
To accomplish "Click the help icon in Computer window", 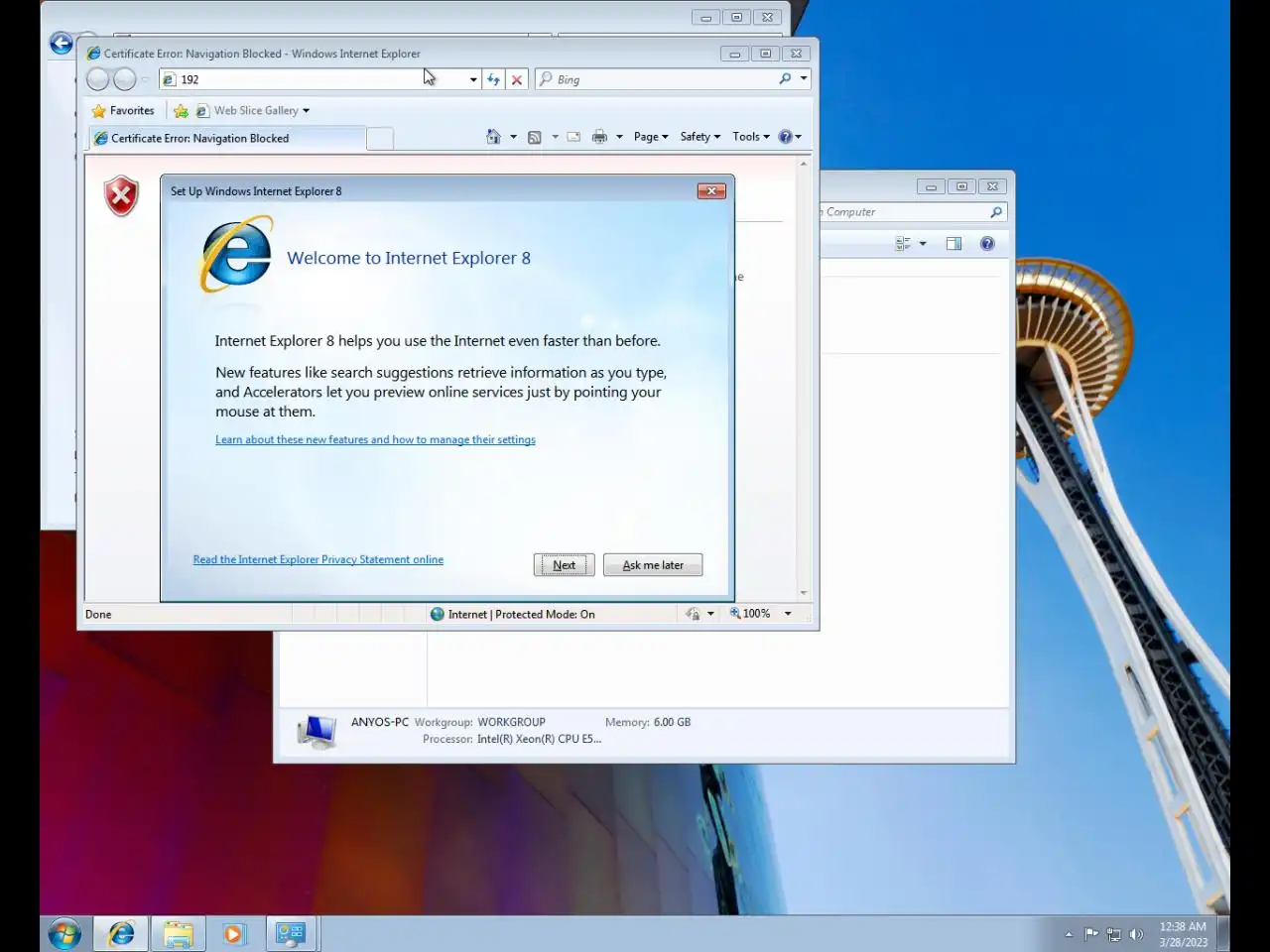I will 987,243.
